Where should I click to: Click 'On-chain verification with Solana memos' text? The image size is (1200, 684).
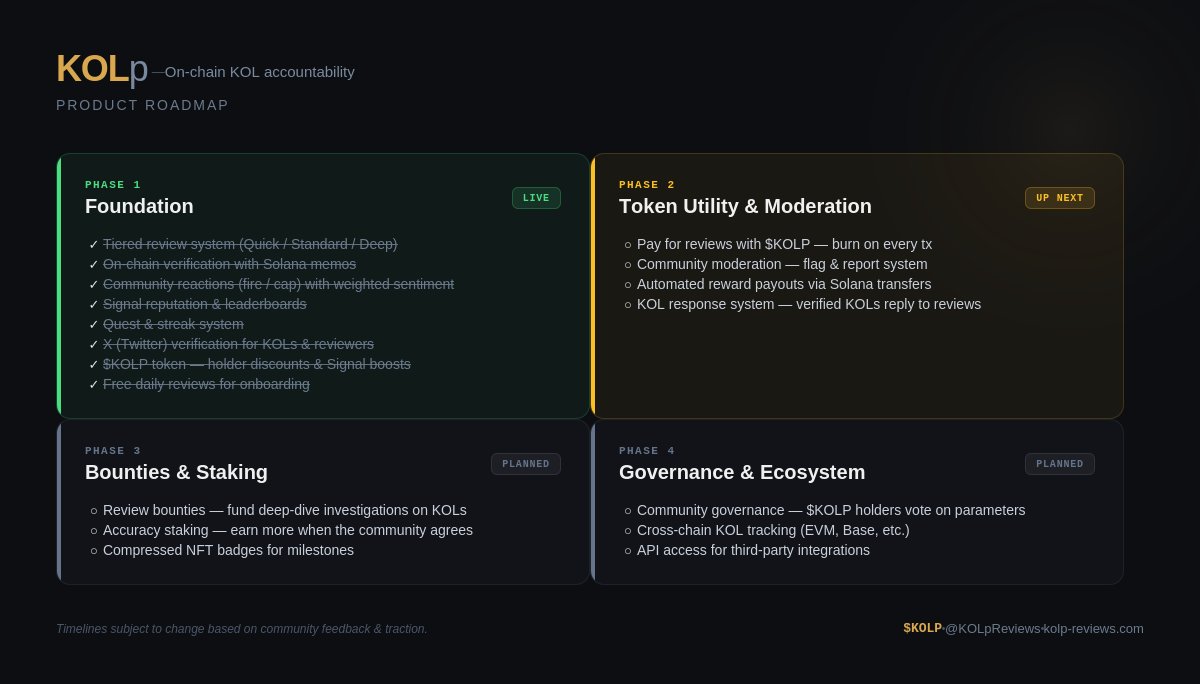tap(229, 264)
